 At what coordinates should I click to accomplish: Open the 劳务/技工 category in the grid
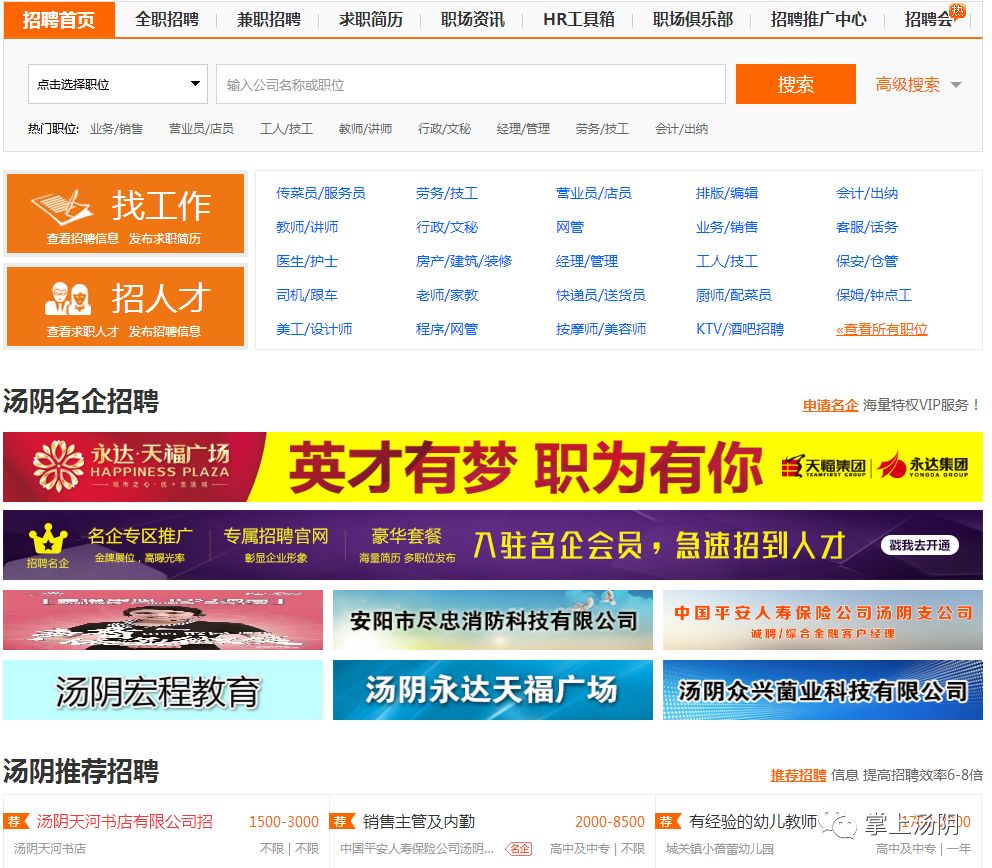[x=447, y=193]
